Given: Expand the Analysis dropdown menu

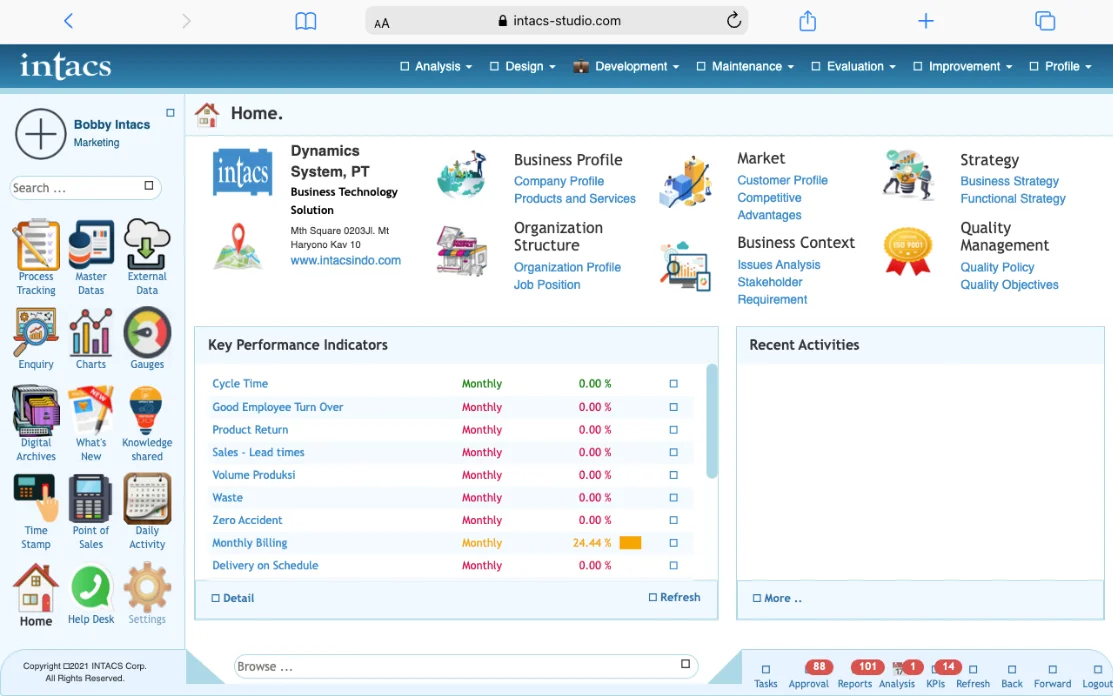Looking at the screenshot, I should tap(437, 67).
